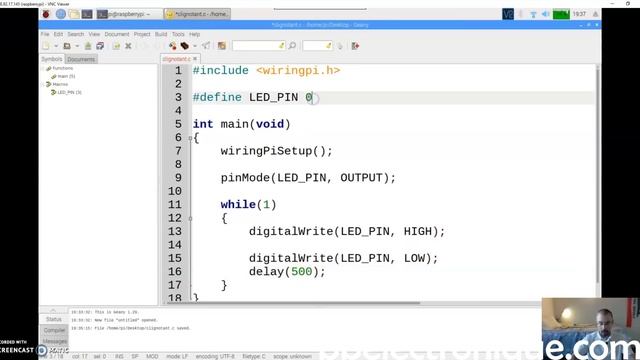Click the New file toolbar icon
Screen dimensions: 640x360
click(46, 46)
